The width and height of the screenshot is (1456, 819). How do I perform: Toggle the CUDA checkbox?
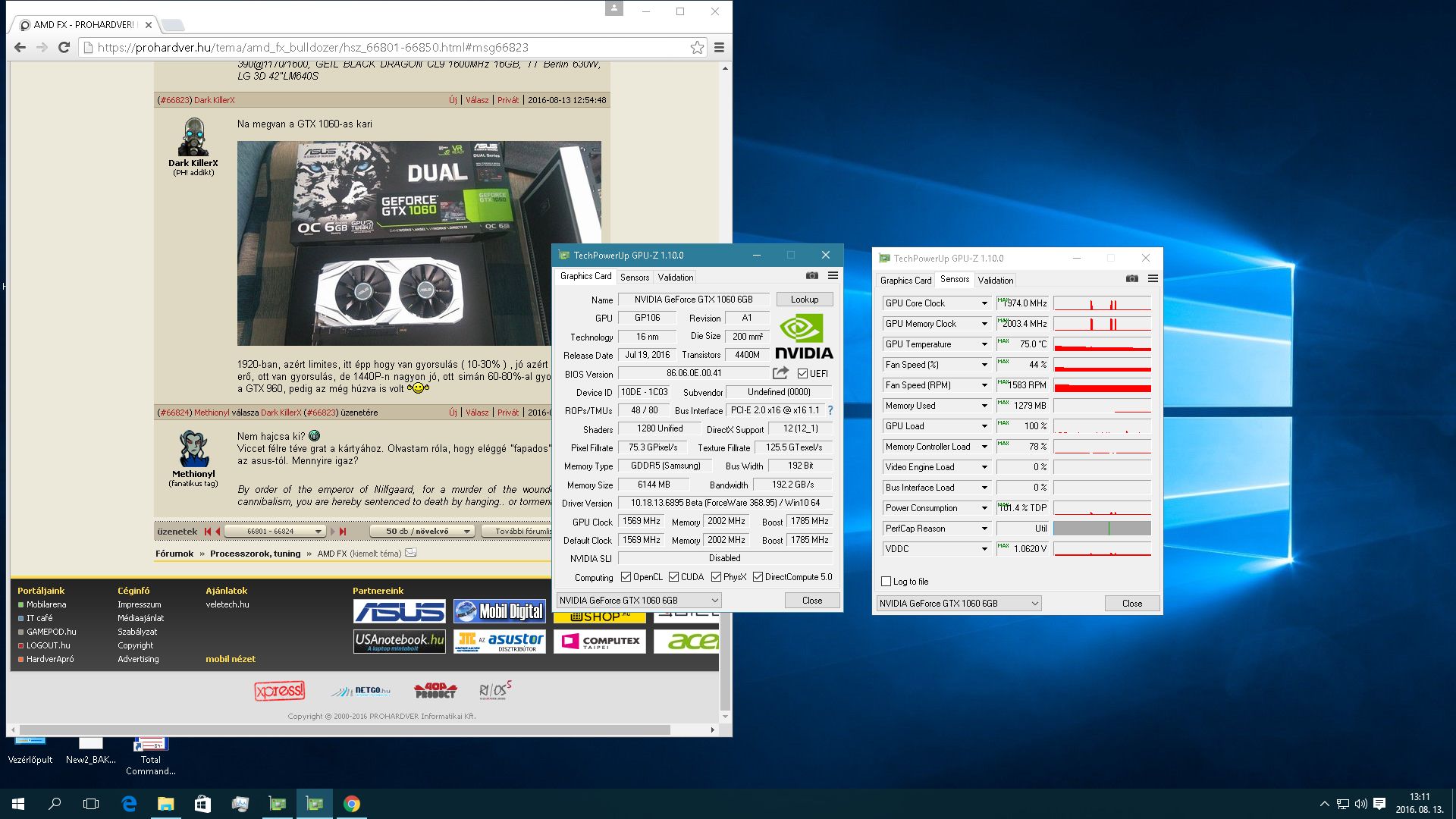pos(673,577)
